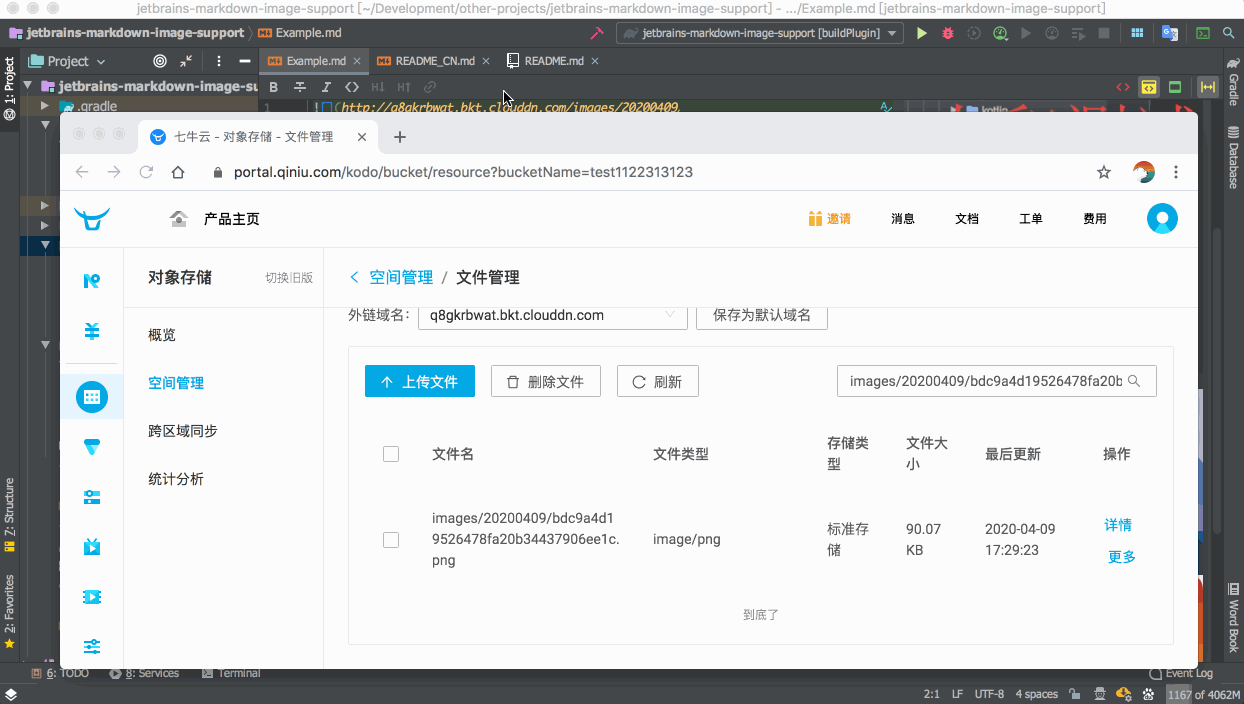Open Search Everywhere magnifier in IDE
Screen dimensions: 1244x704
pyautogui.click(x=1230, y=33)
